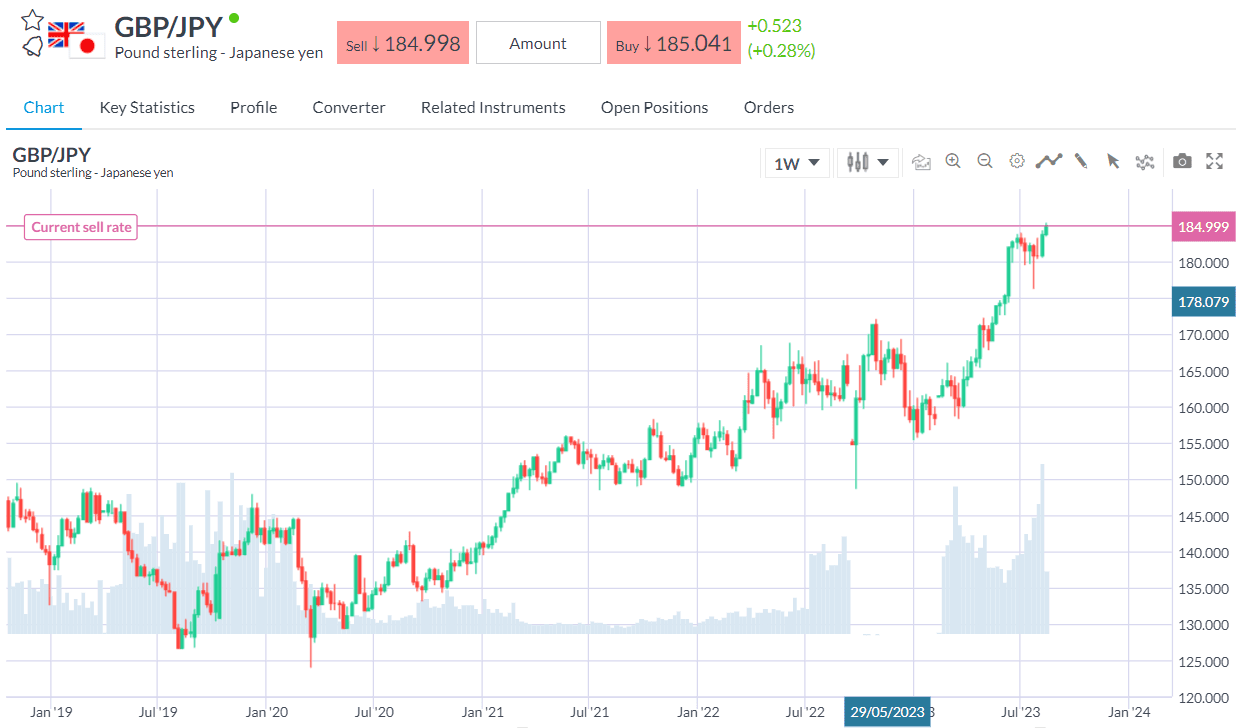1240x728 pixels.
Task: Click the compare chart icon
Action: tap(921, 162)
